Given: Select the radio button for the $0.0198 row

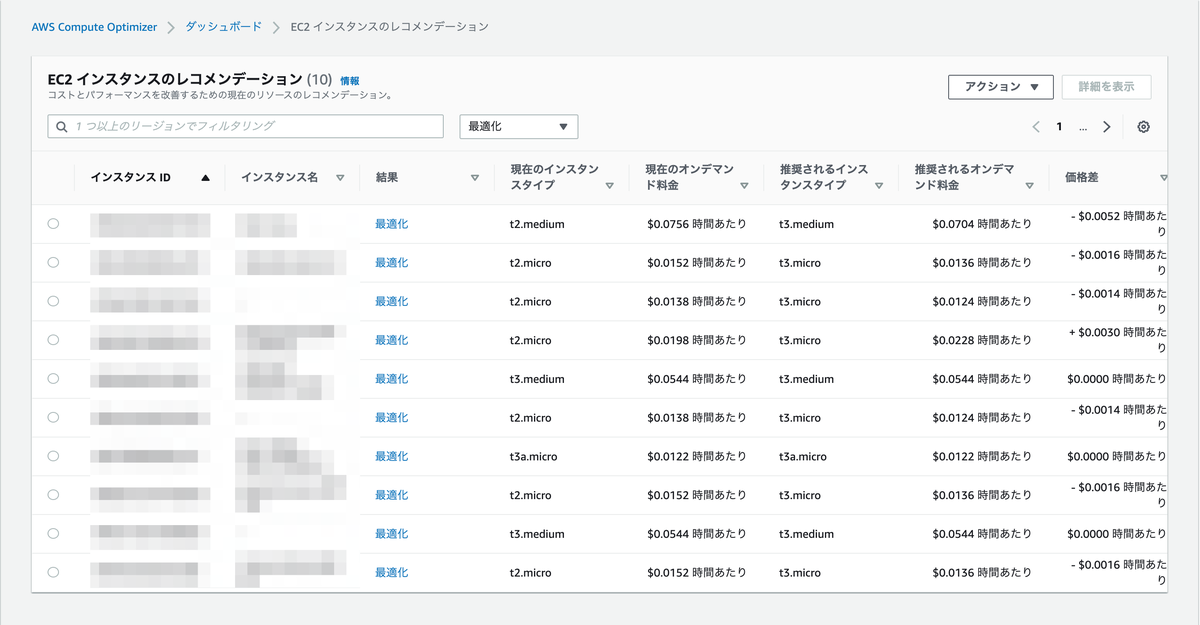Looking at the screenshot, I should tap(53, 340).
